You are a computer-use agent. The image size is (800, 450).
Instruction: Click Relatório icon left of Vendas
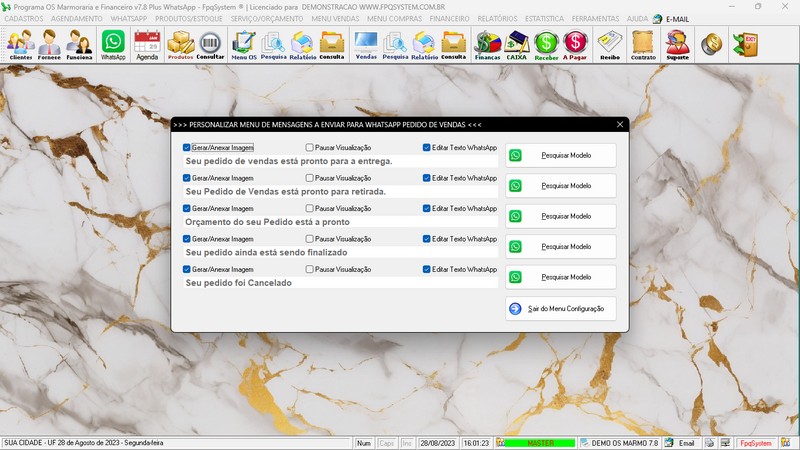click(303, 45)
